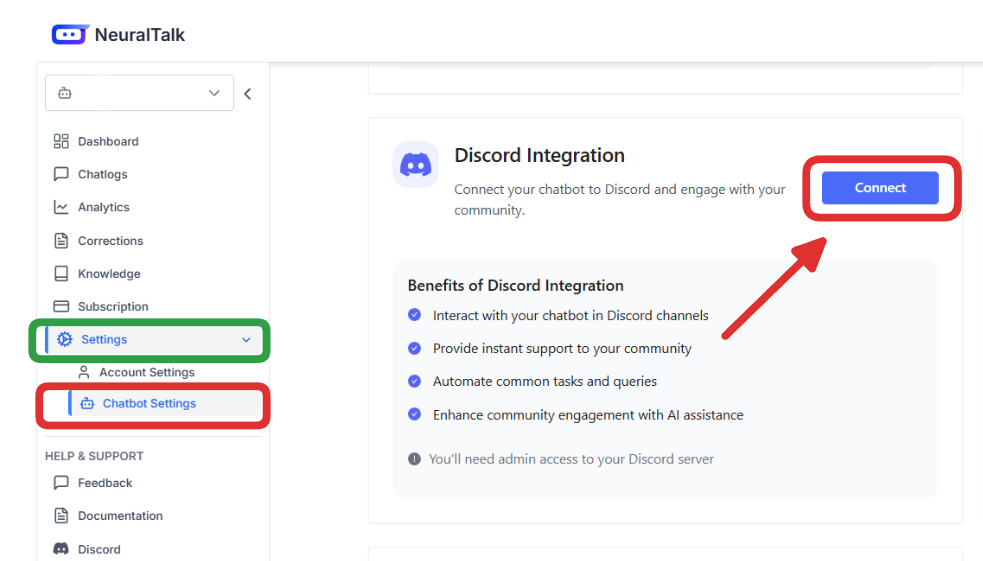Click the Settings gear icon

(65, 339)
